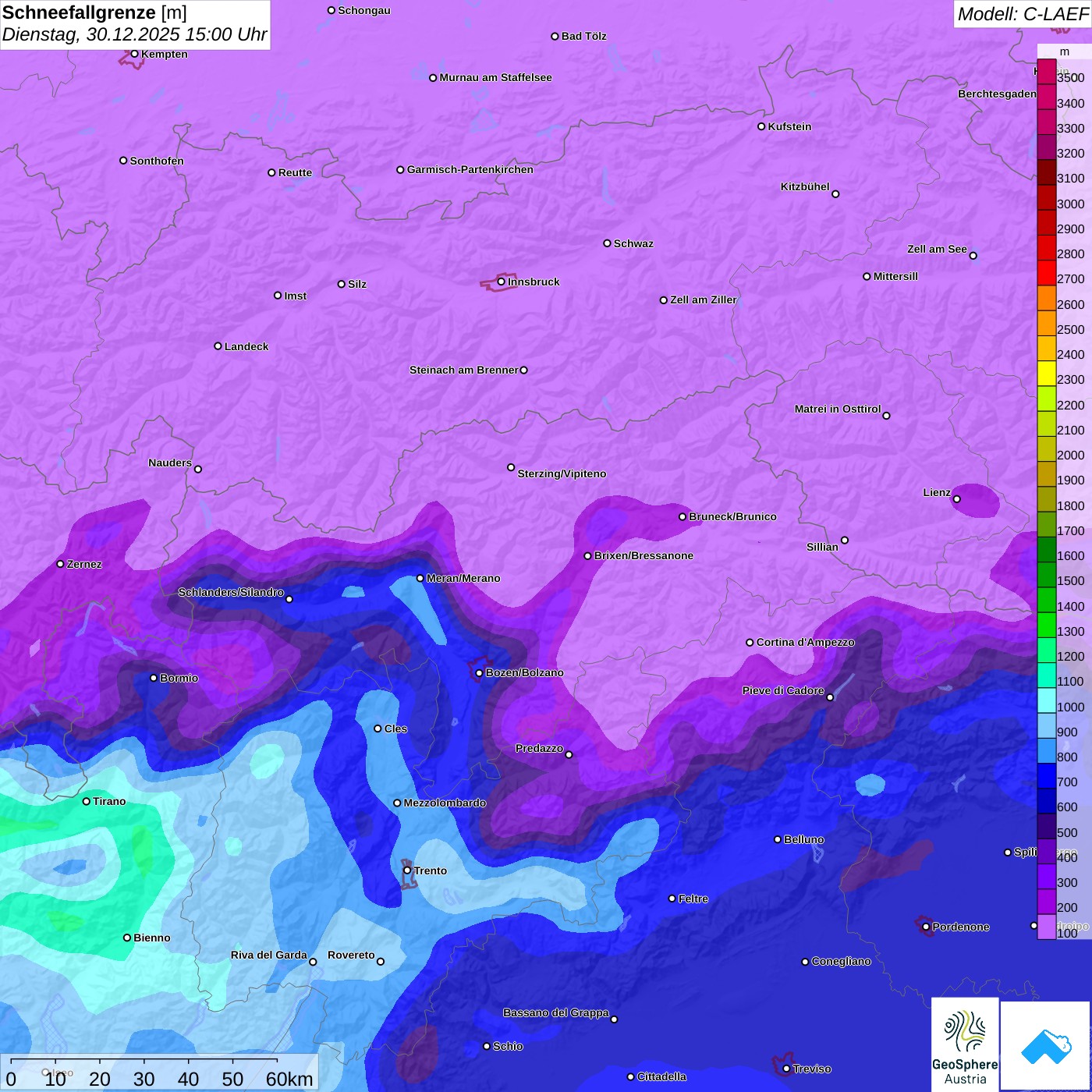Image resolution: width=1092 pixels, height=1092 pixels.
Task: Click the Bassano del Grappa label
Action: 556,1012
